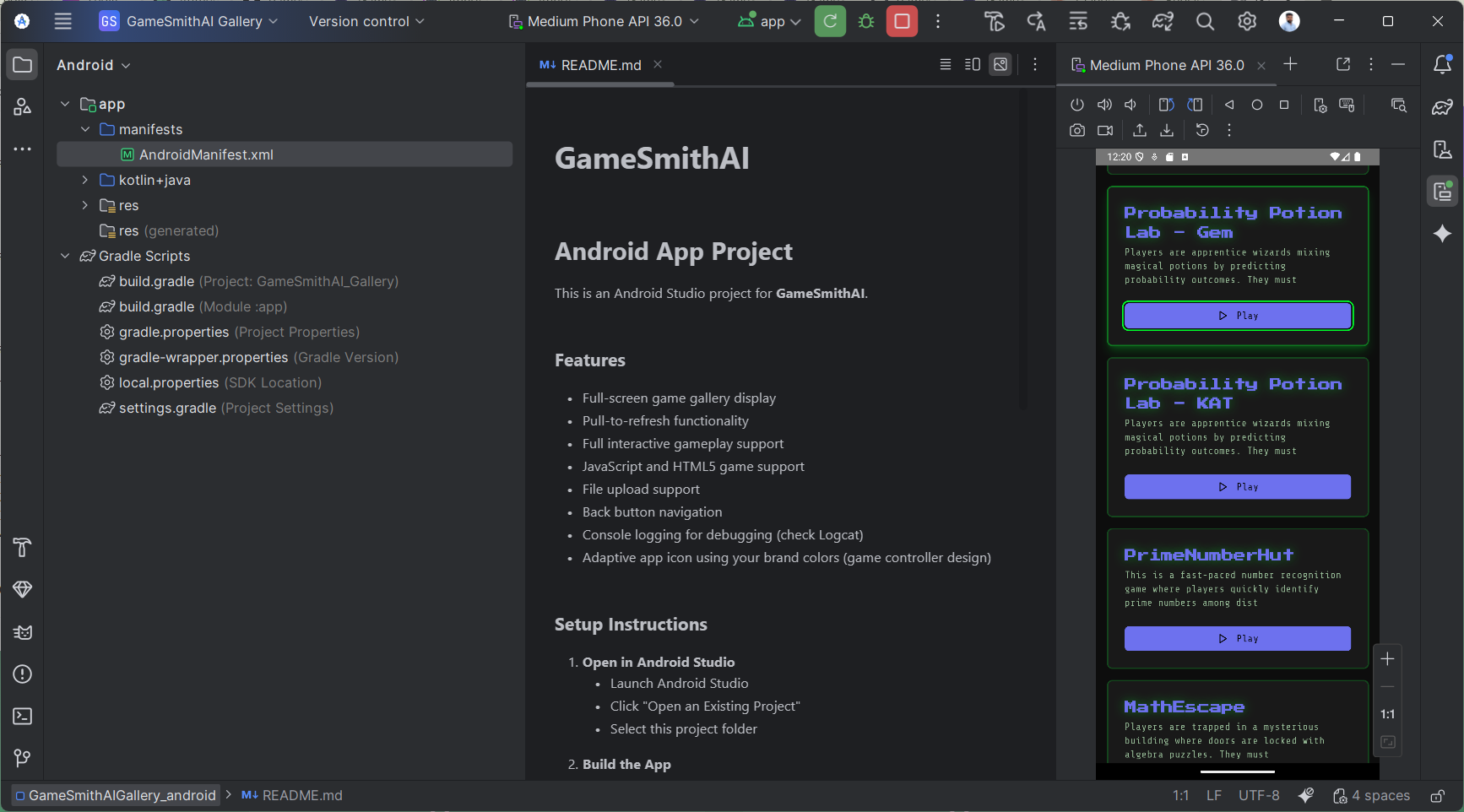This screenshot has height=812, width=1464.
Task: Open the Version control menu
Action: (365, 21)
